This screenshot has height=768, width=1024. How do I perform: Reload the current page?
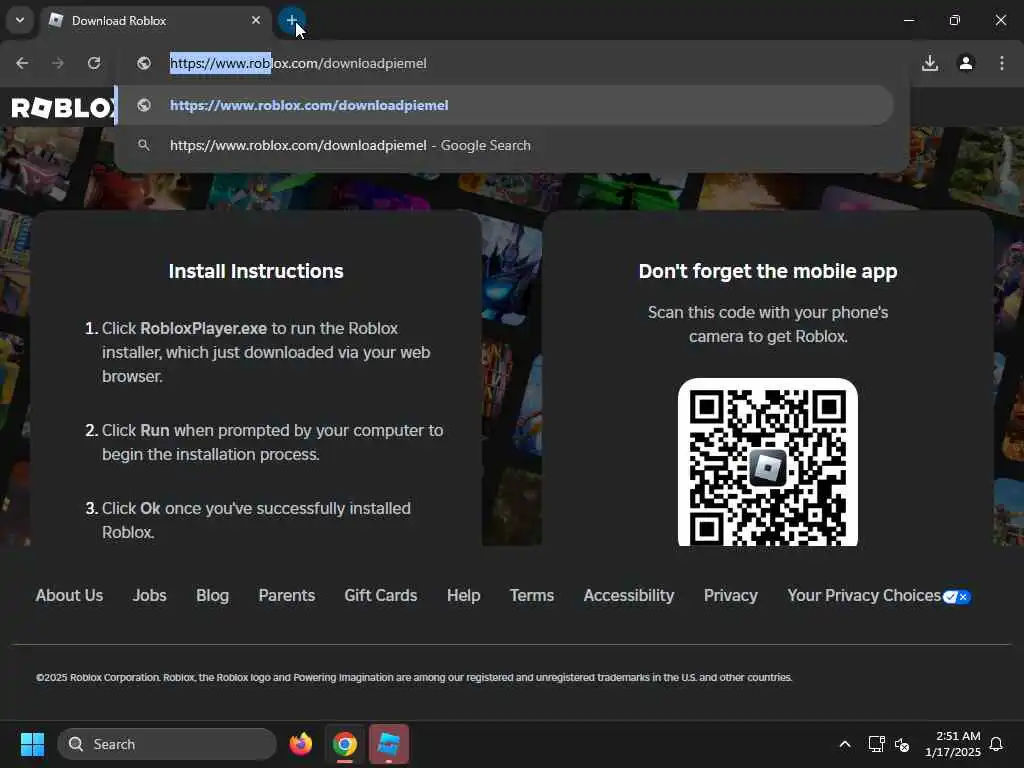point(94,63)
